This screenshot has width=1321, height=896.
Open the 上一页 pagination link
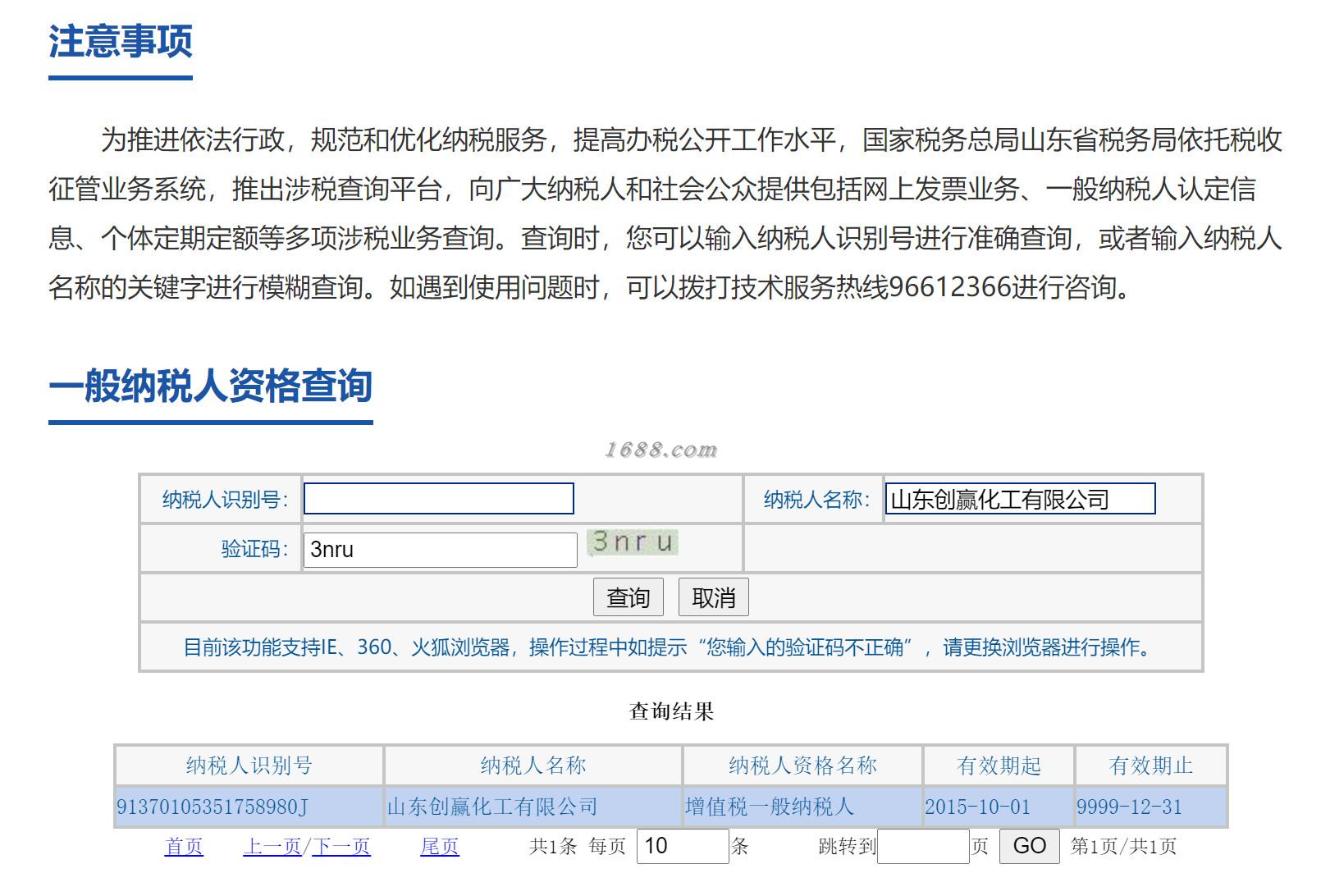pyautogui.click(x=272, y=846)
